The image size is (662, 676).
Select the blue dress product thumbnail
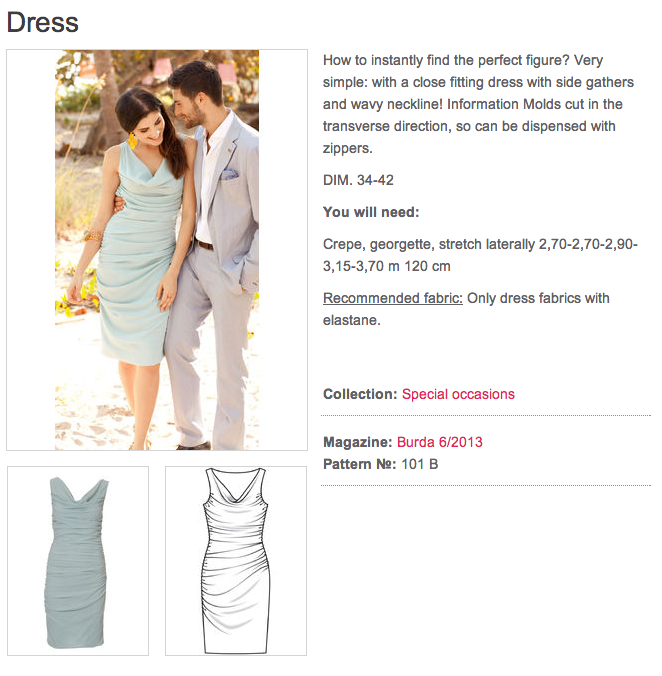[78, 561]
